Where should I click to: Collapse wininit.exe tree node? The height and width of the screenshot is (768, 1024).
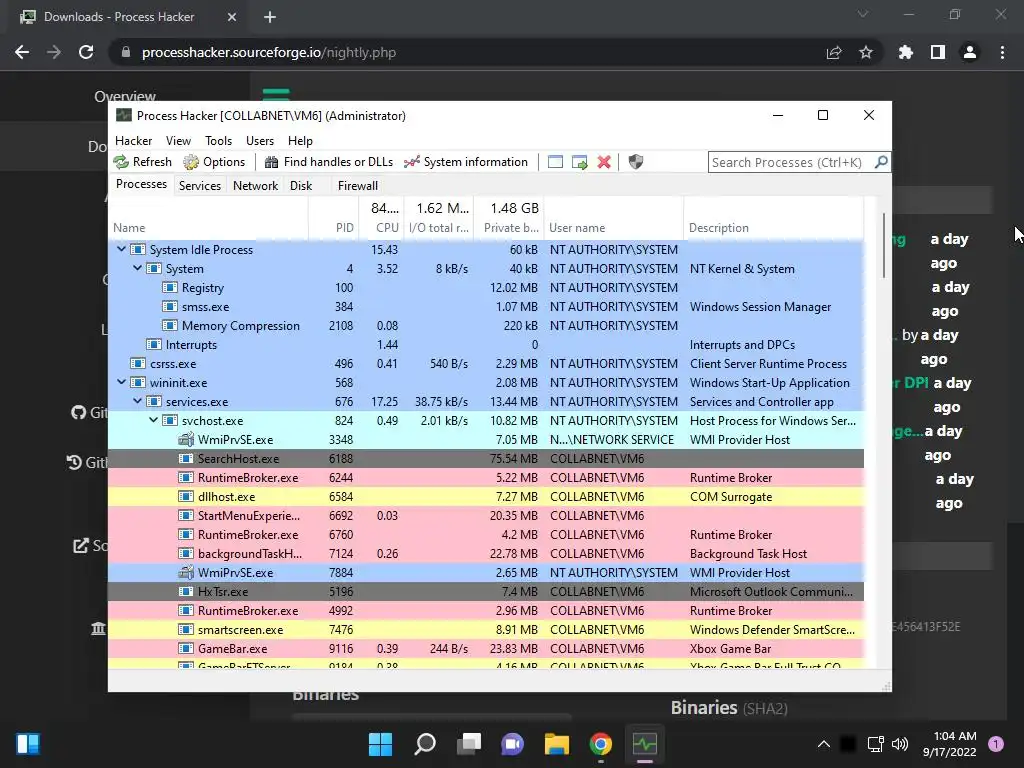[121, 382]
